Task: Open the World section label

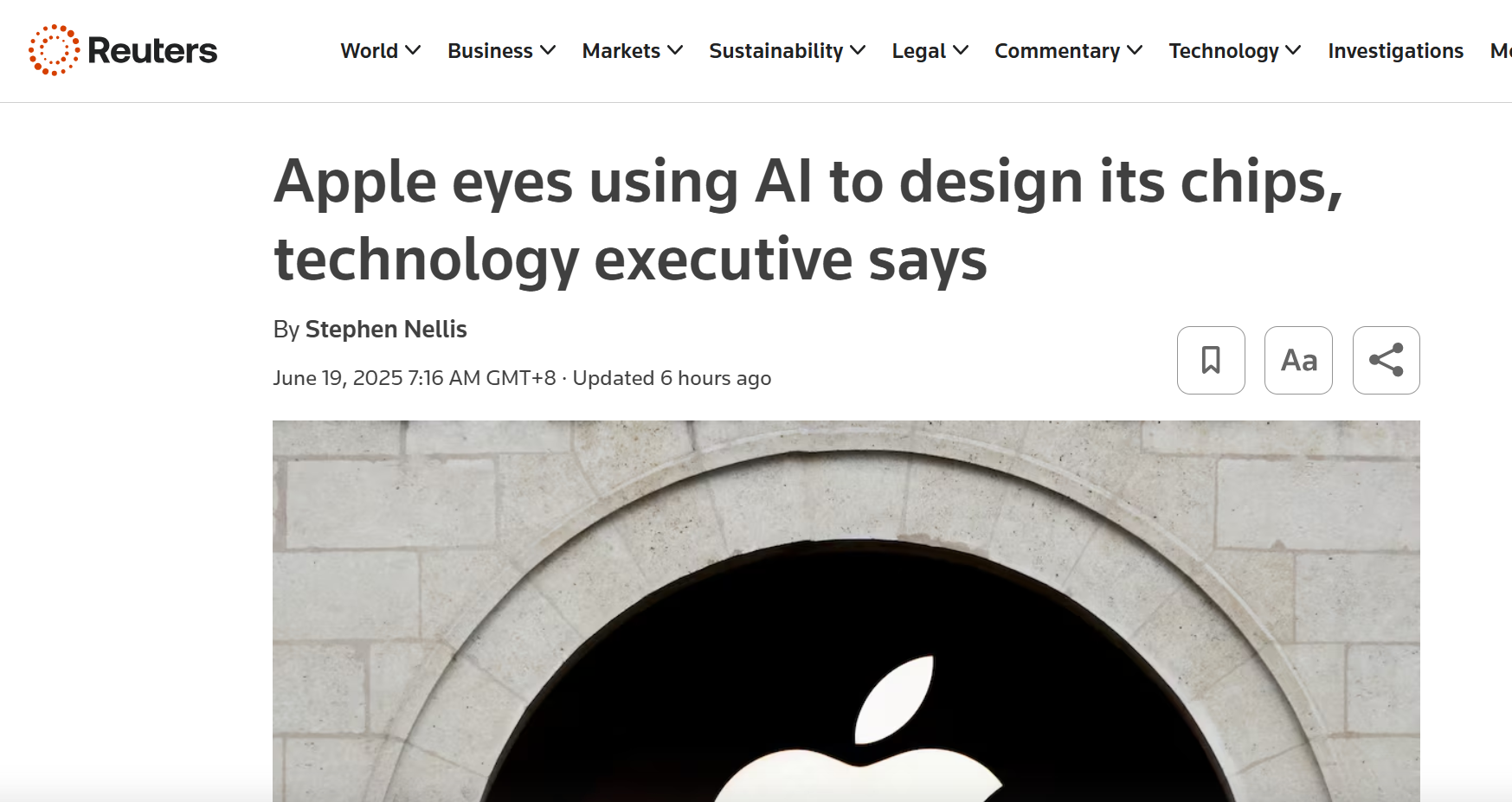Action: 369,51
